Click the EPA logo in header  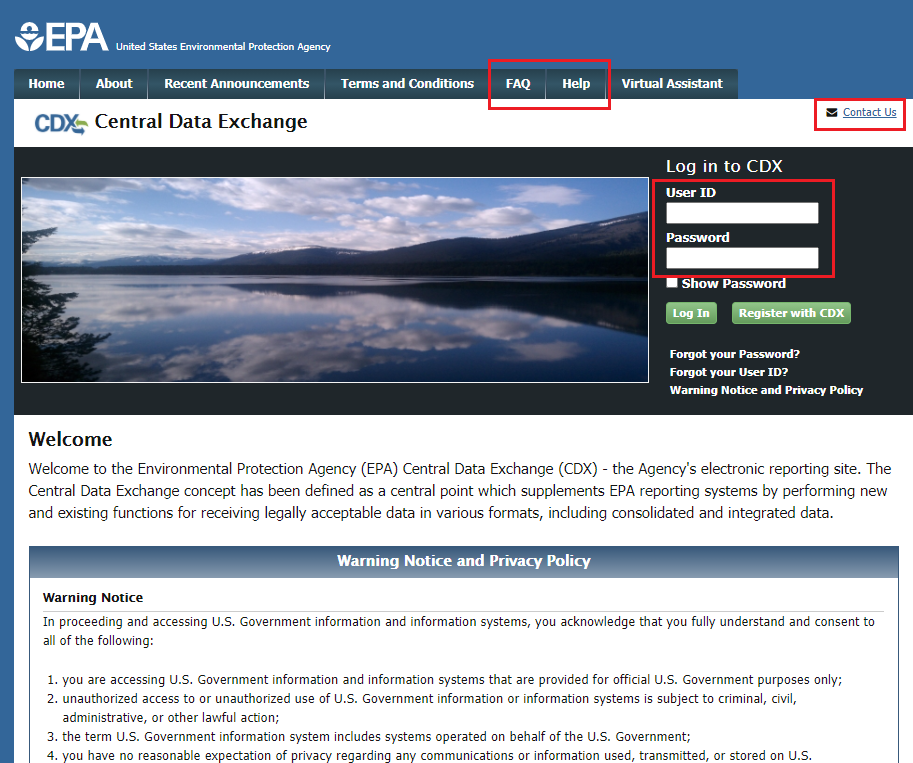pos(61,37)
